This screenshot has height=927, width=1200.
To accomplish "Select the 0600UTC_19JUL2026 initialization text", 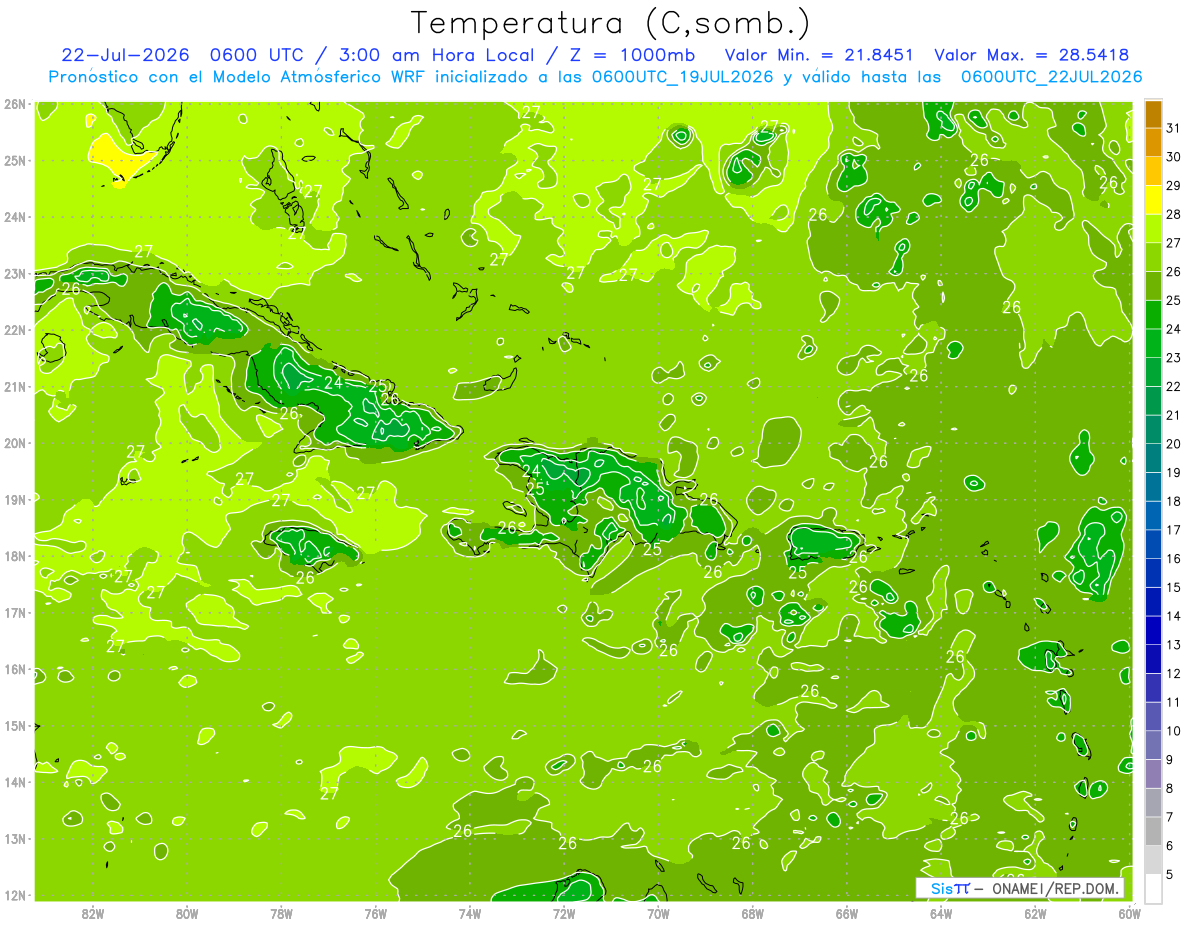I will [x=683, y=77].
